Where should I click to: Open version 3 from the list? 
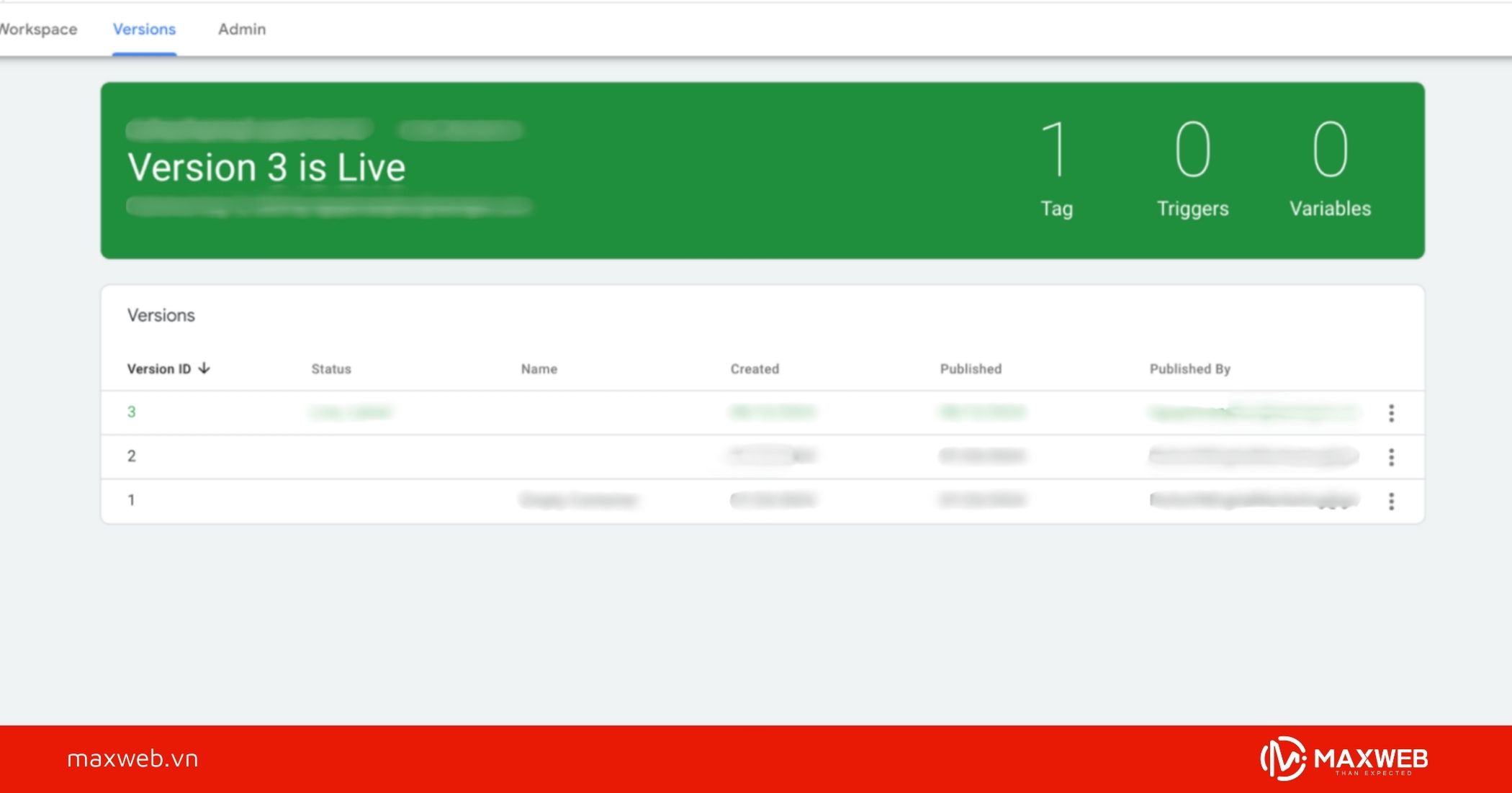[x=132, y=412]
